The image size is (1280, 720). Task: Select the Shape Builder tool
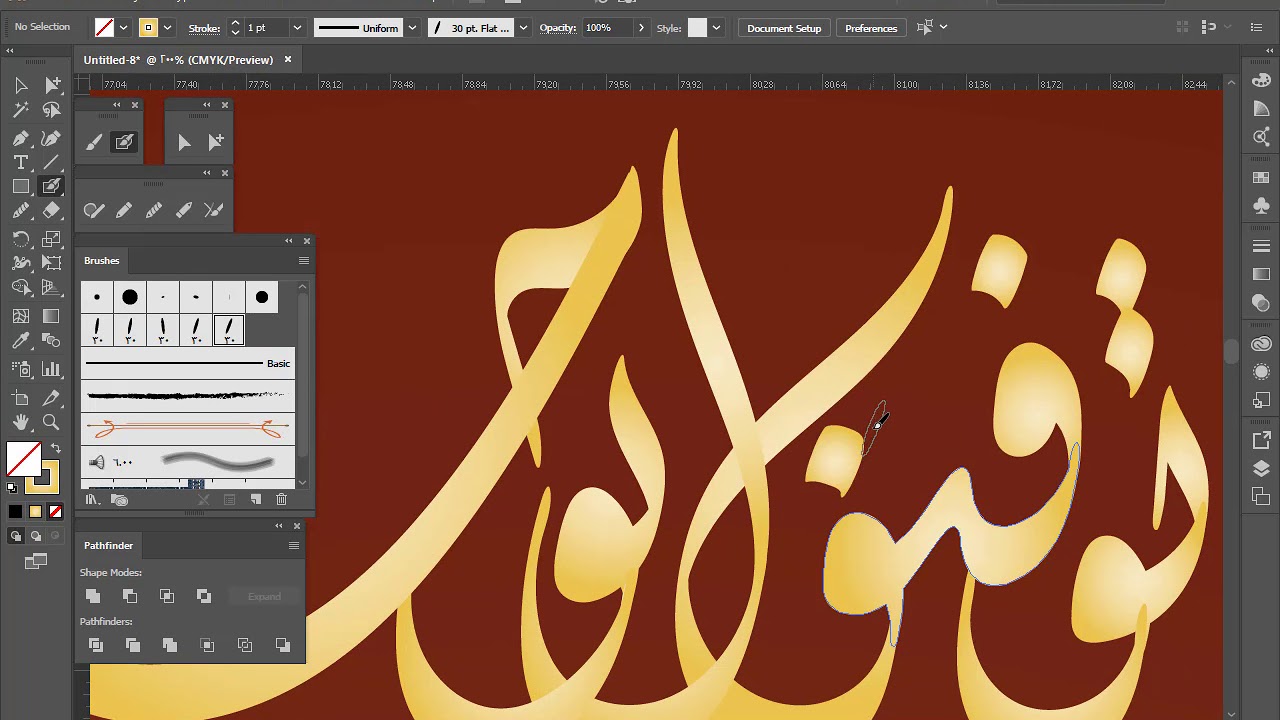click(x=21, y=288)
